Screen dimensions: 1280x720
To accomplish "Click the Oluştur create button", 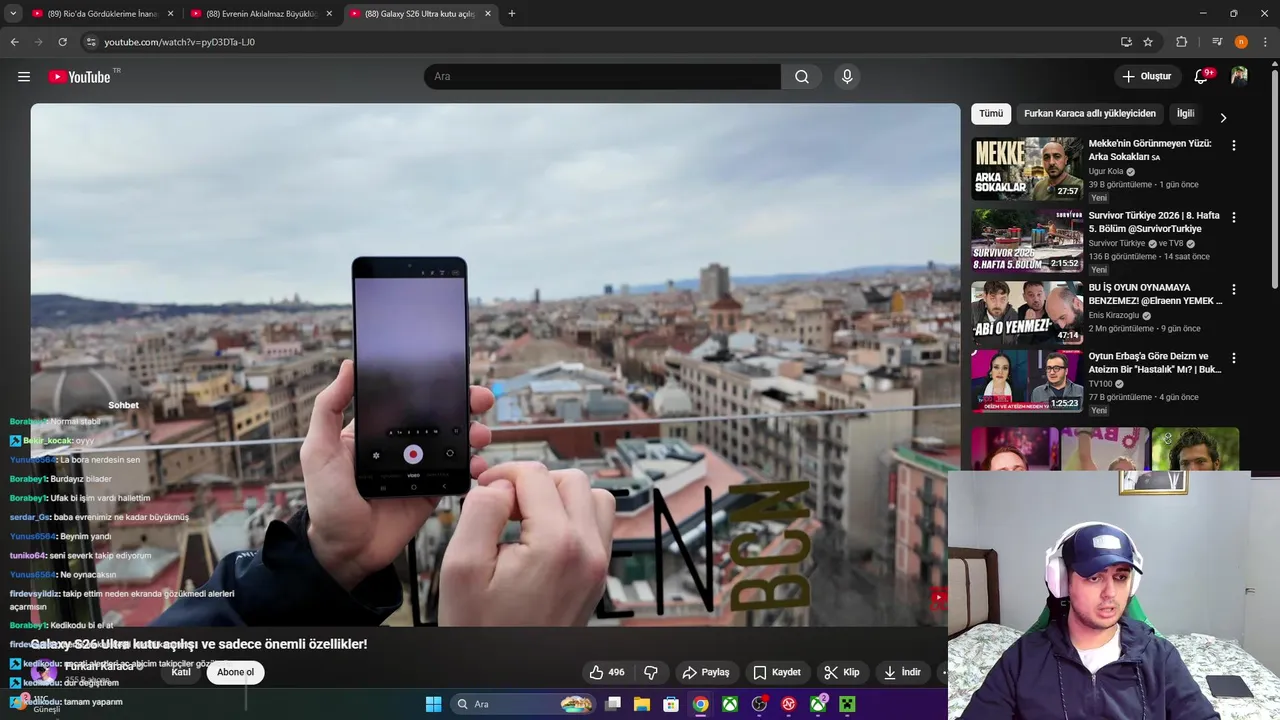I will point(1147,77).
